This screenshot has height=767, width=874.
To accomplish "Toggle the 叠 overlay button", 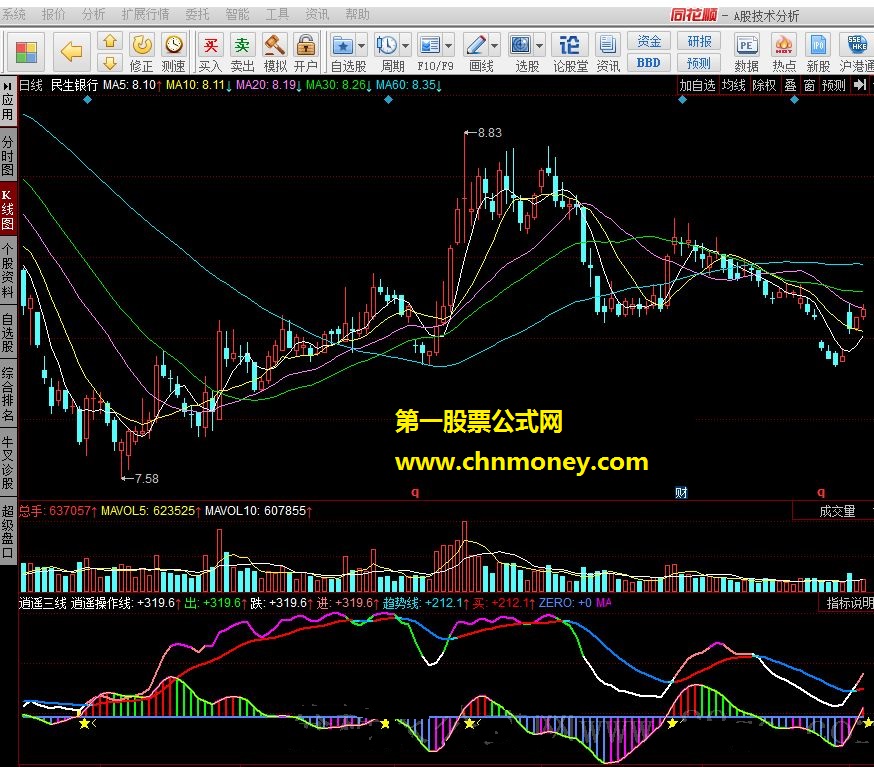I will pos(790,85).
